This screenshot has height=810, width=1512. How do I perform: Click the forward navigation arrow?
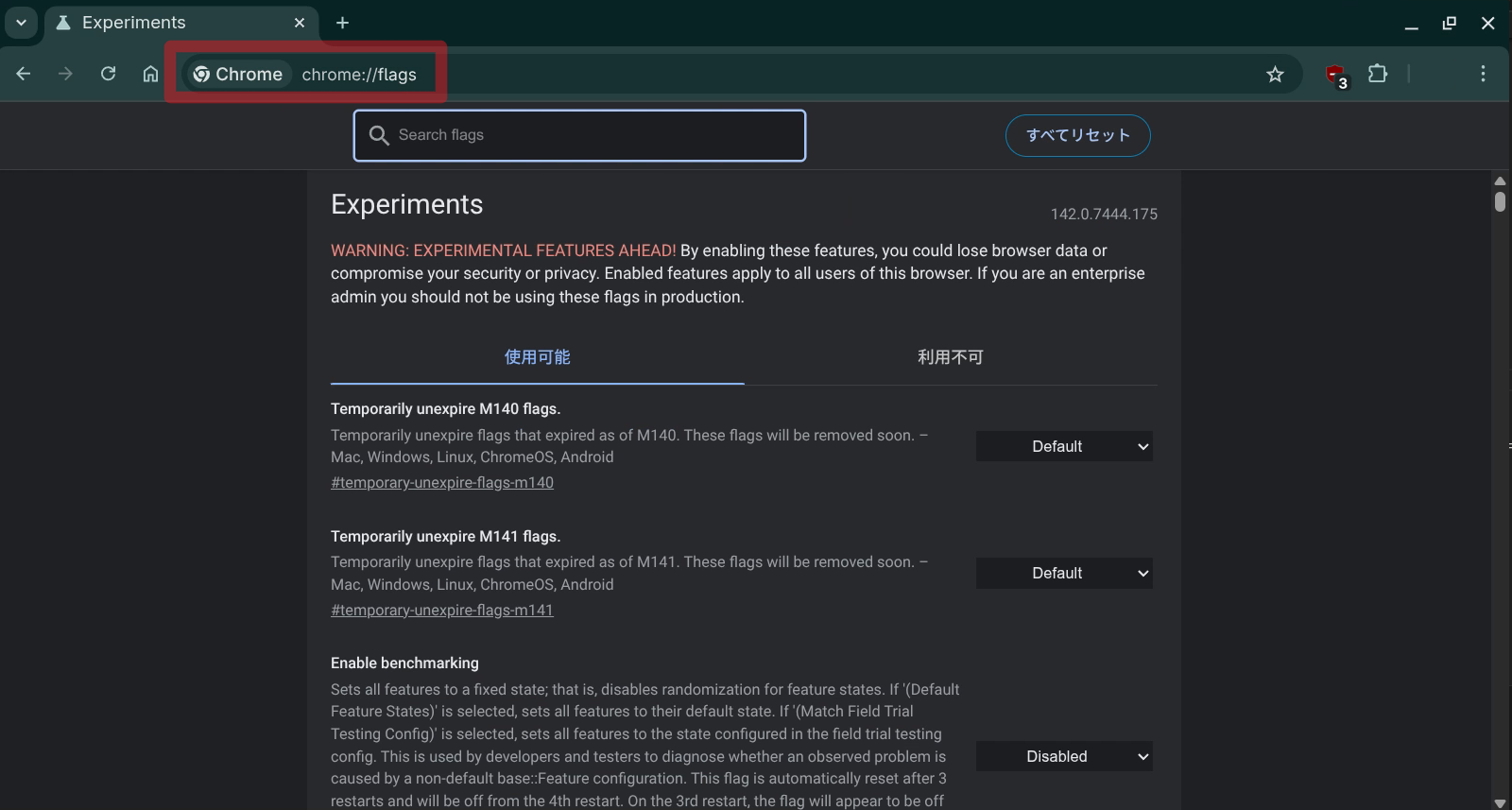click(65, 74)
